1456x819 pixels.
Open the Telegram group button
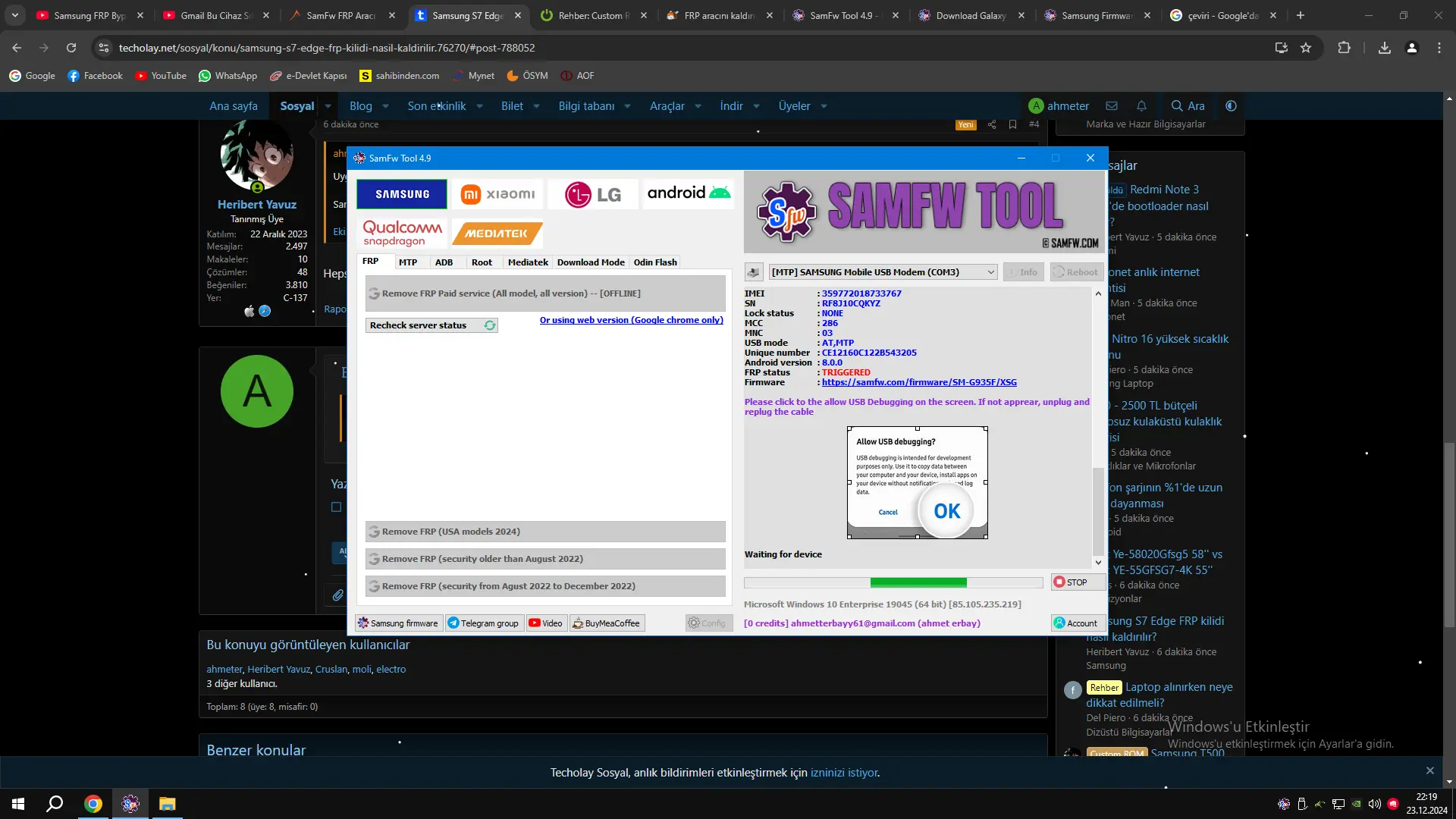(x=484, y=623)
